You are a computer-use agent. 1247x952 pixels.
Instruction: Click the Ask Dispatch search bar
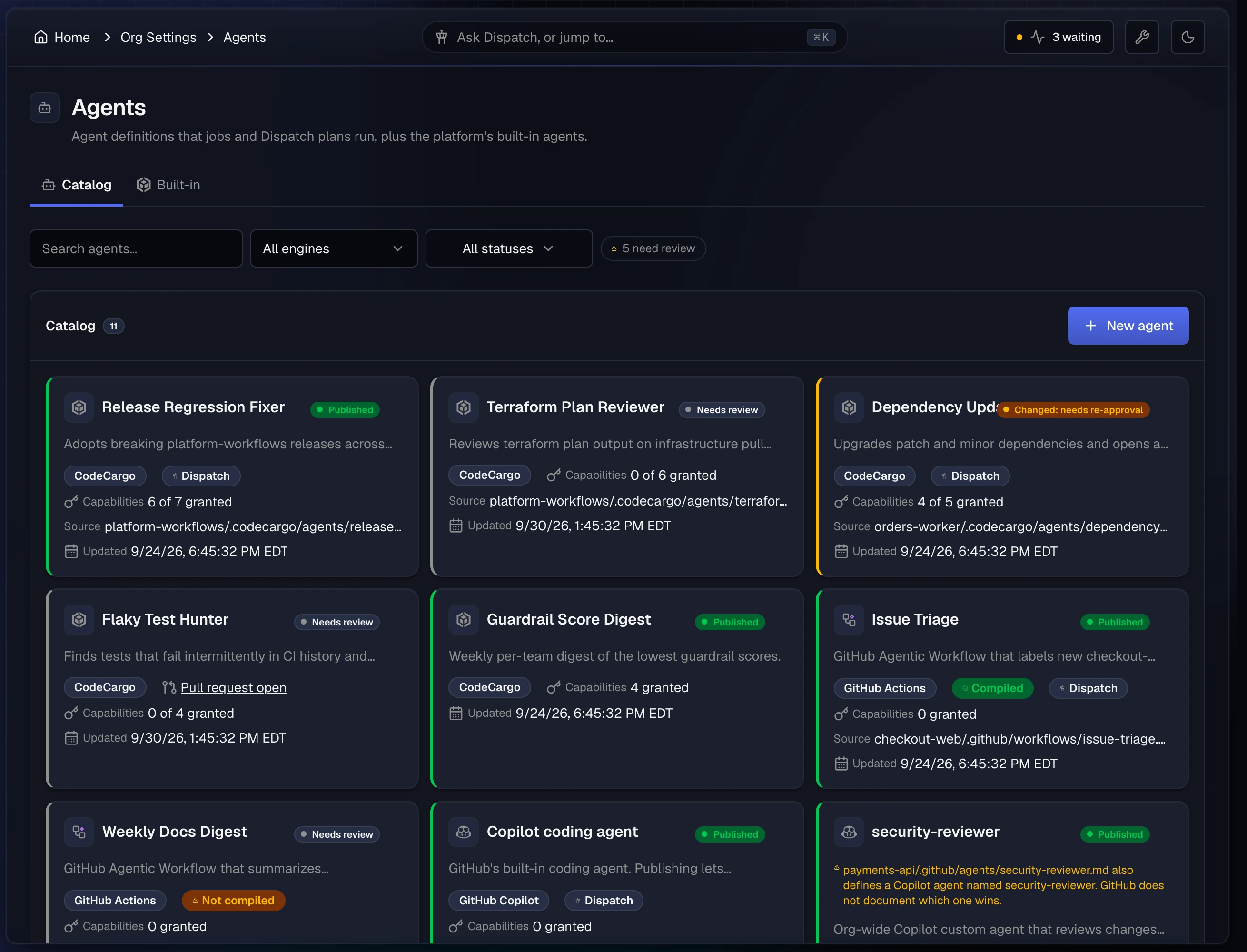tap(634, 38)
